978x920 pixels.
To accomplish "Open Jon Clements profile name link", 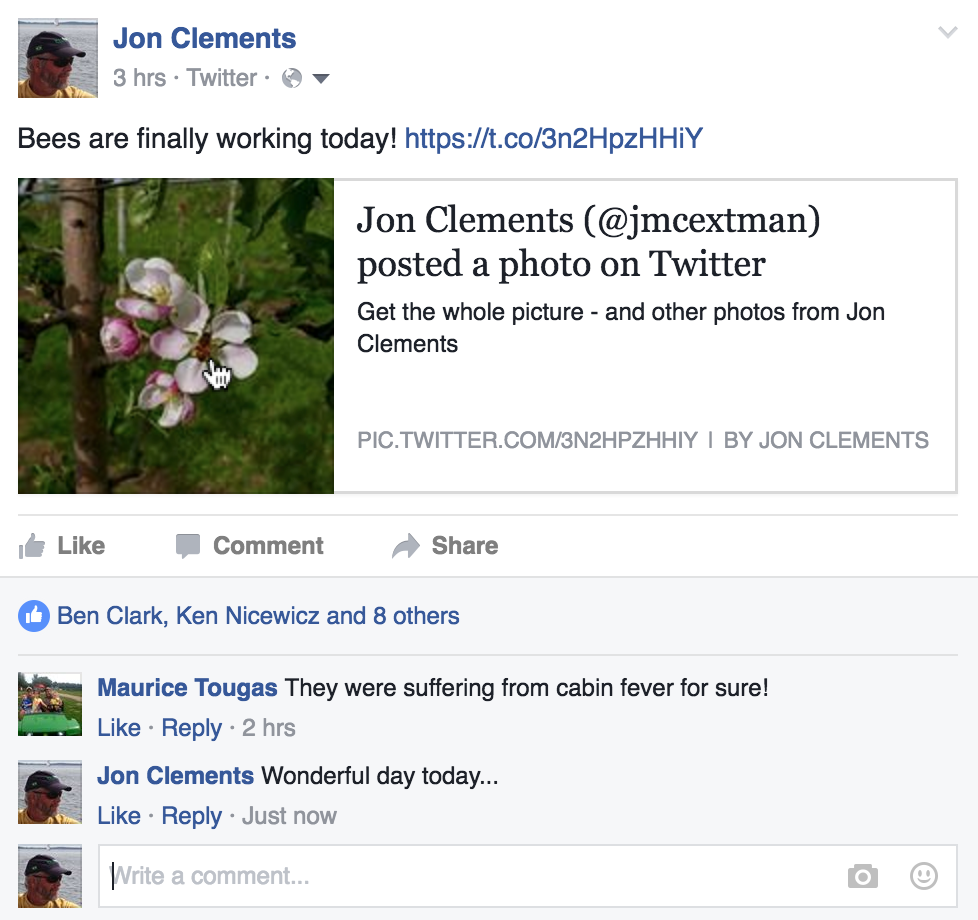I will click(x=204, y=39).
